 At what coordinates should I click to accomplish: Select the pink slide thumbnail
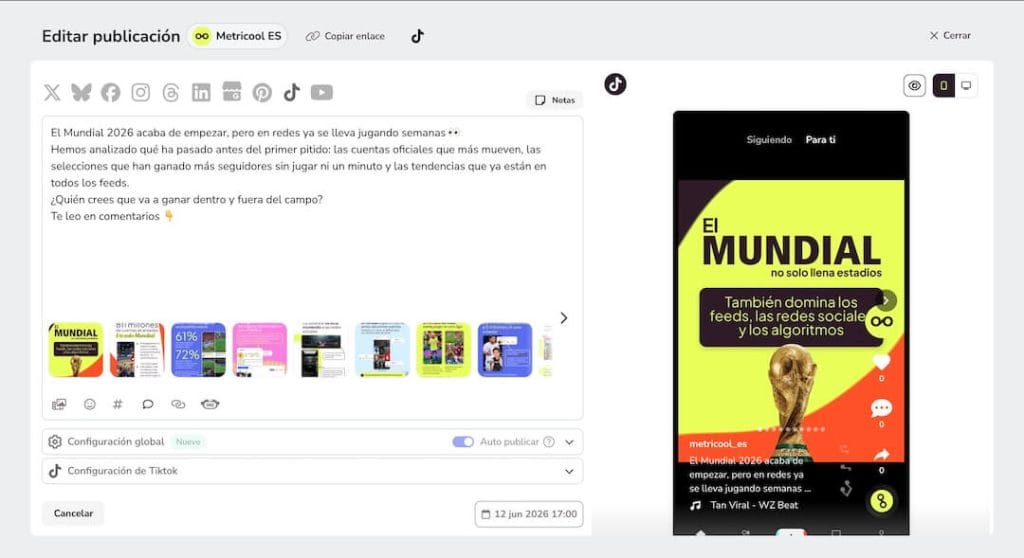260,350
